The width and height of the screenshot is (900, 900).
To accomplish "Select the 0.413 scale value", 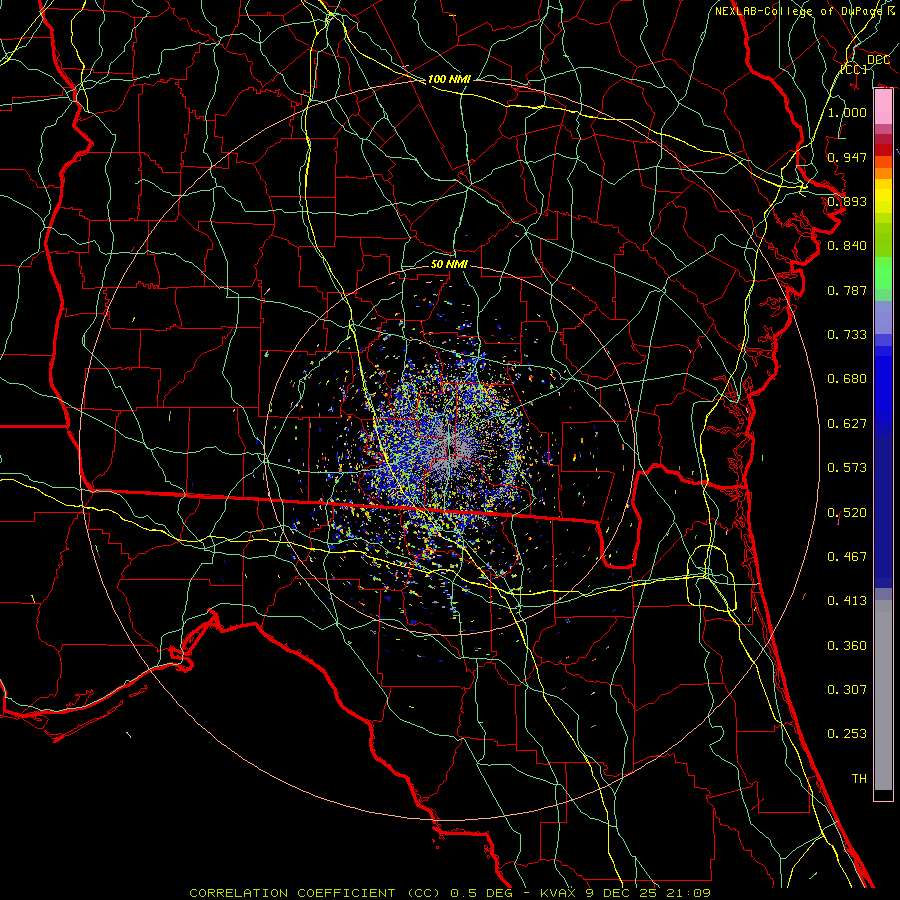I will pos(847,601).
